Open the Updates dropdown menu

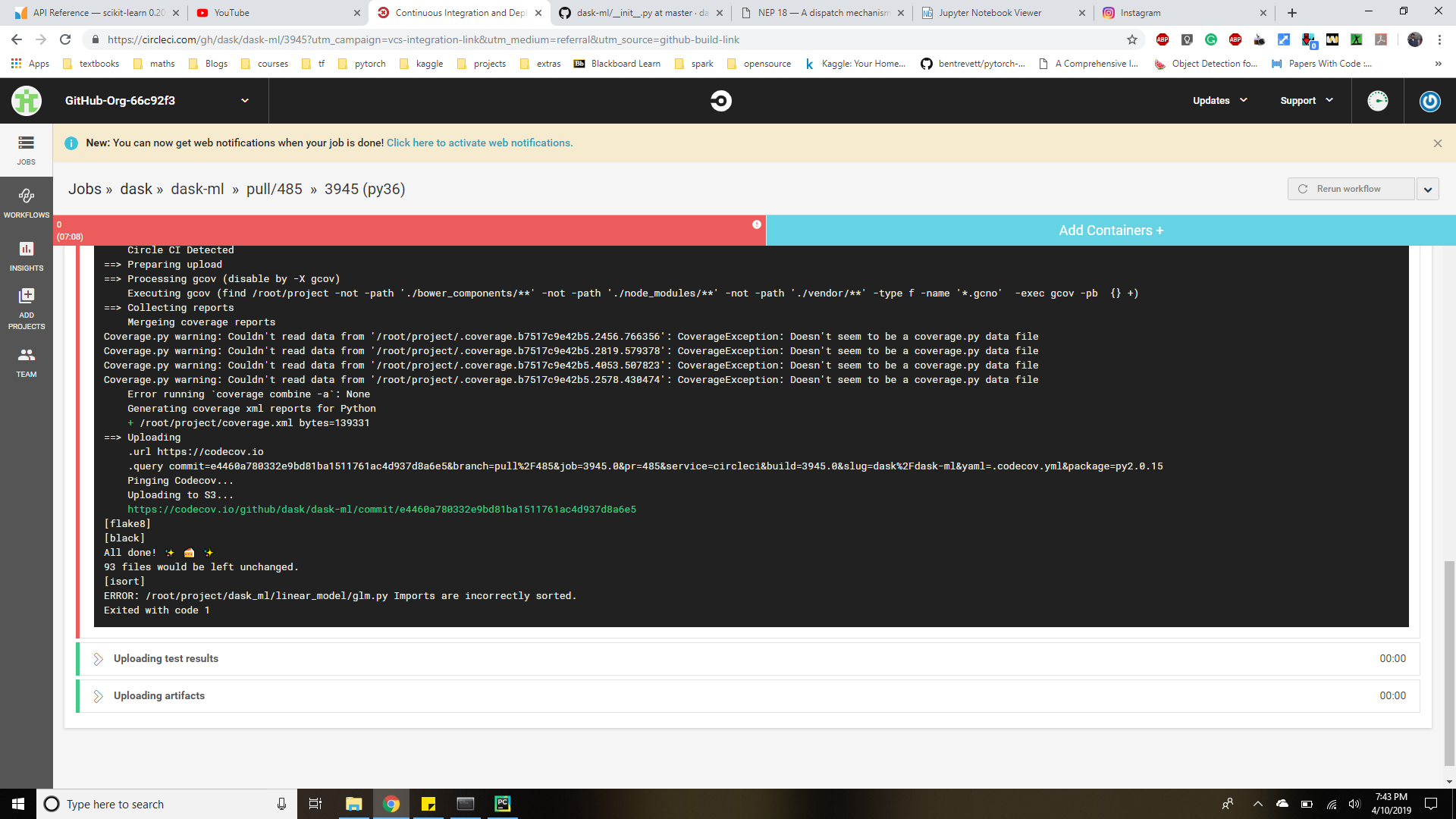(x=1219, y=100)
